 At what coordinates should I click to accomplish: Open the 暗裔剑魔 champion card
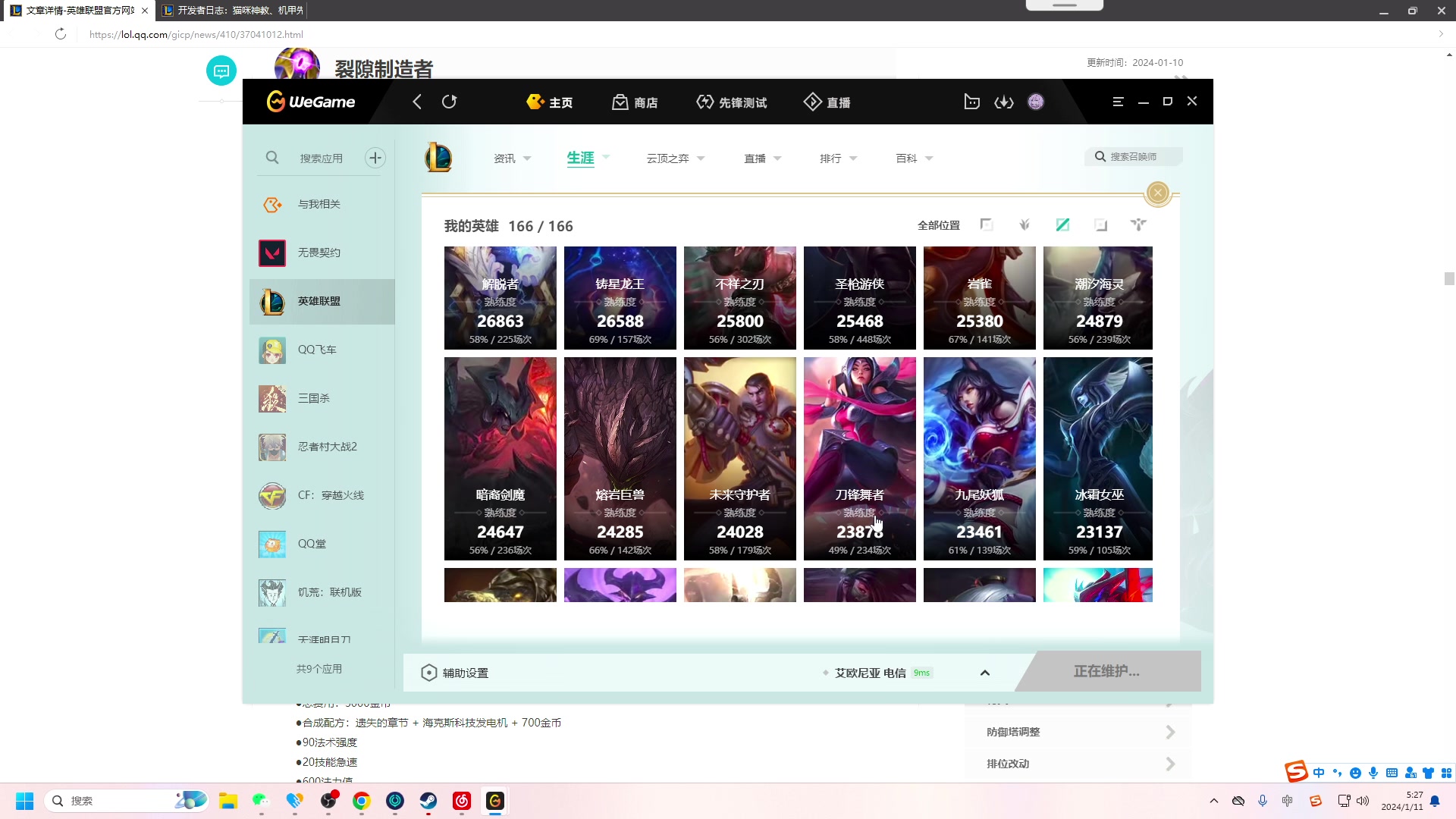click(500, 459)
